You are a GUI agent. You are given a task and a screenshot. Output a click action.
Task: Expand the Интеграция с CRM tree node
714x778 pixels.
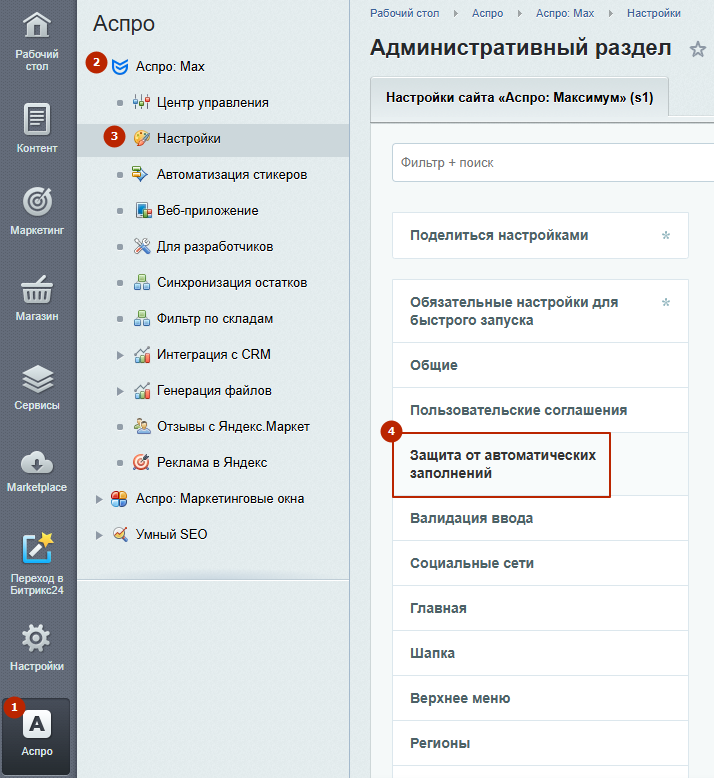(120, 355)
